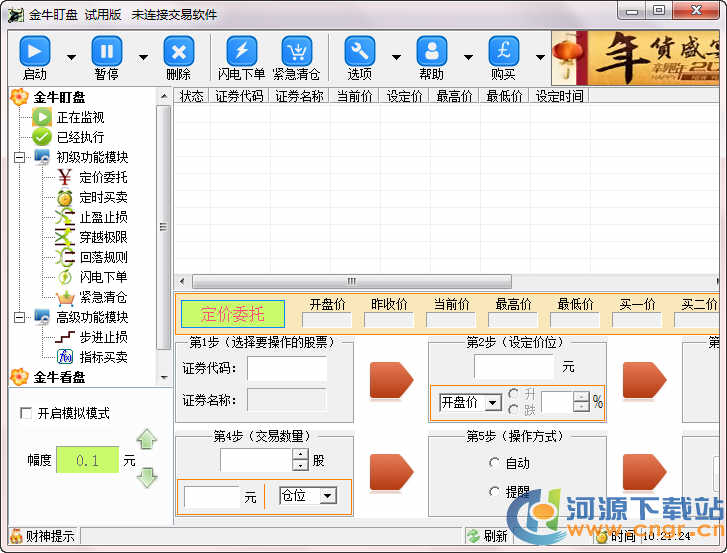Click the green 定价委托 banner button
Screen dimensions: 727x553
(233, 314)
